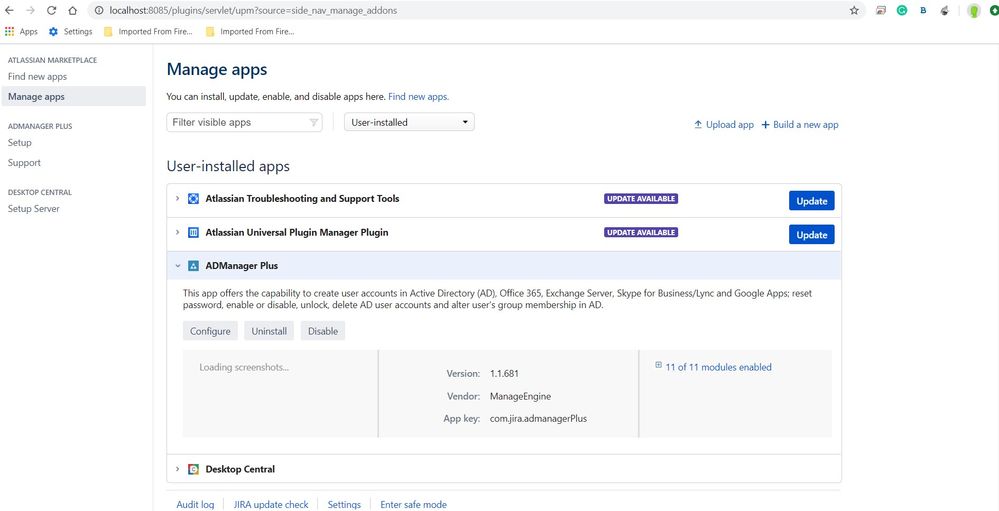Image resolution: width=999 pixels, height=511 pixels.
Task: Open the Apps grid icon in the bookmarks bar
Action: point(10,31)
